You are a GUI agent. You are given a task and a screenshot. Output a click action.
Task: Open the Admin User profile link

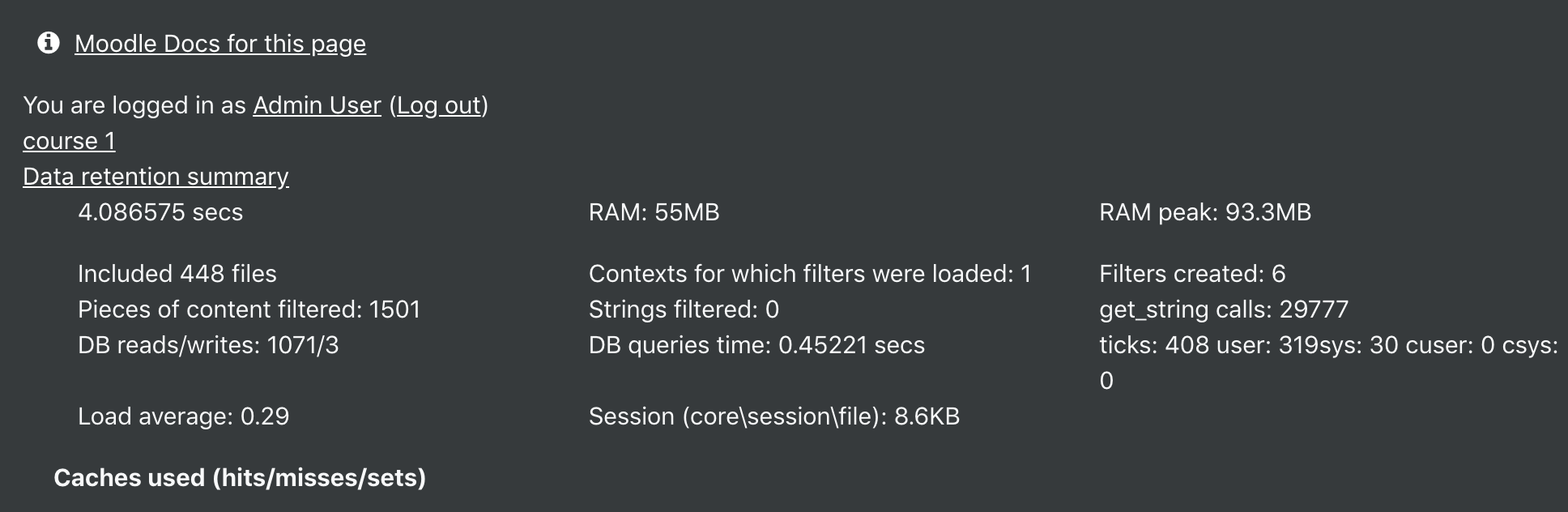click(x=317, y=105)
